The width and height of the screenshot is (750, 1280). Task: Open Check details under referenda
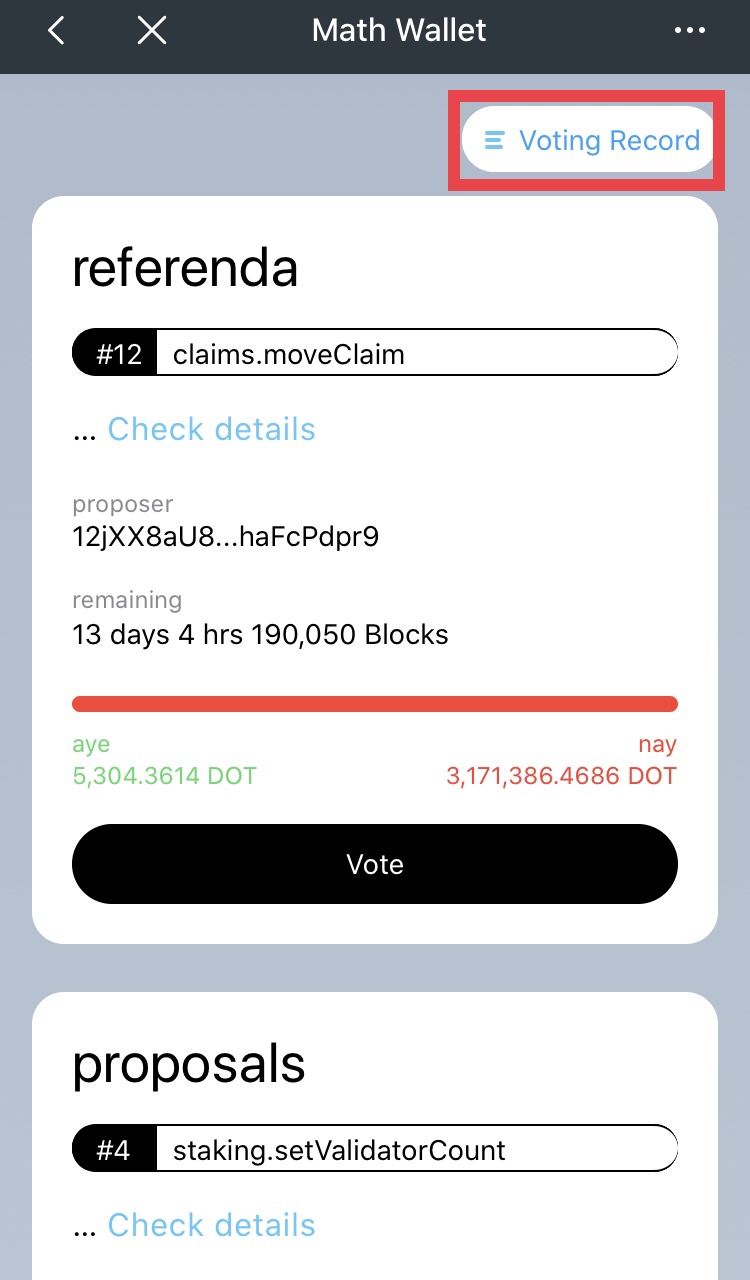211,429
